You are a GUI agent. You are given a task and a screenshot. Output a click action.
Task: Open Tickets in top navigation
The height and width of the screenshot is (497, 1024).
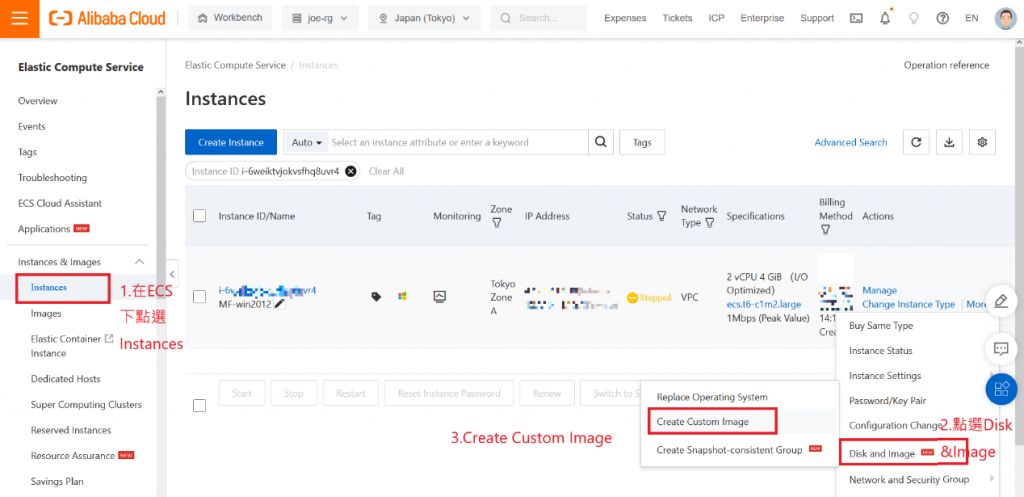tap(677, 18)
